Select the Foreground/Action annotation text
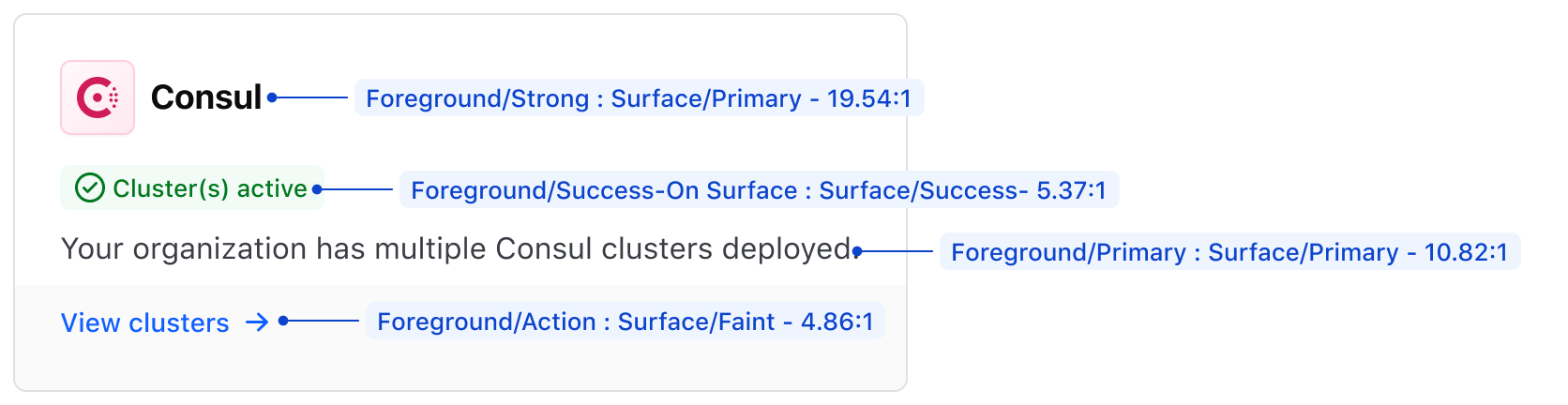Screen dimensions: 1568x405 click(487, 322)
